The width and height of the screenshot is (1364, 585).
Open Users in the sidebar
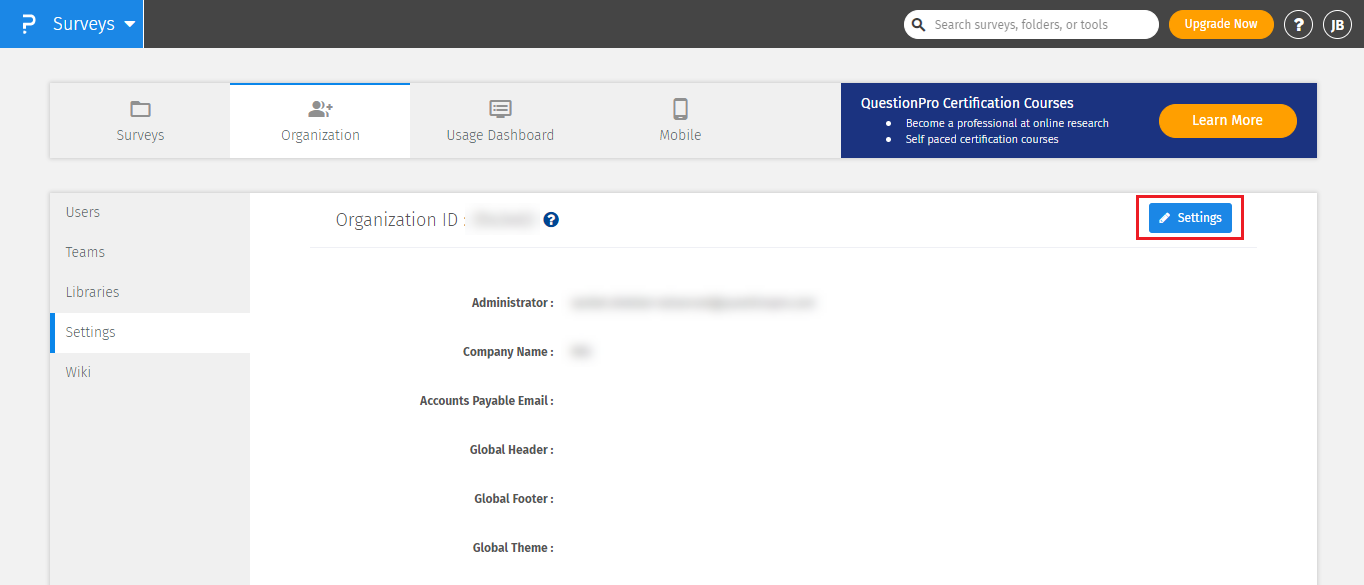pos(150,212)
